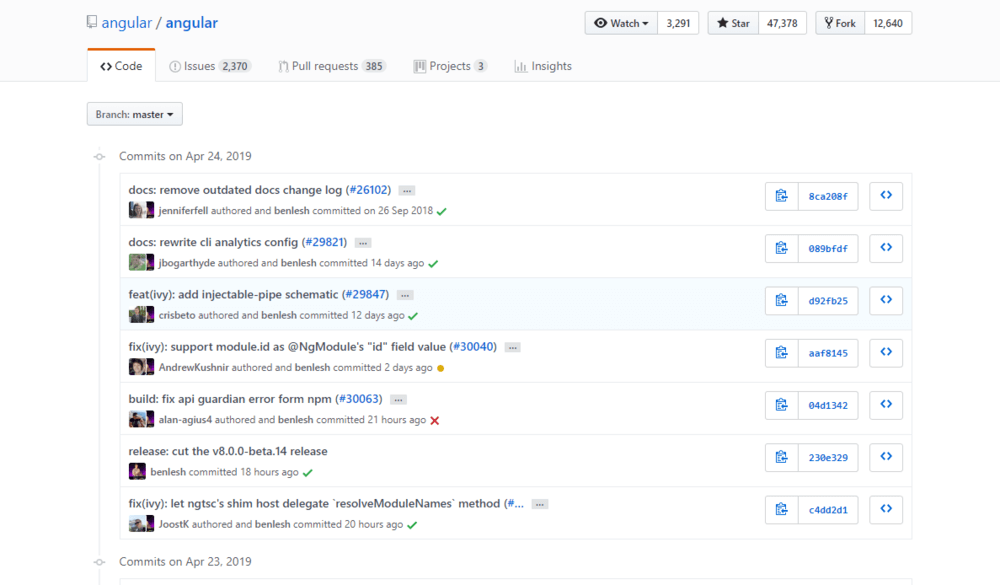Viewport: 1000px width, 585px height.
Task: Expand description of module.id support commit
Action: (x=513, y=348)
